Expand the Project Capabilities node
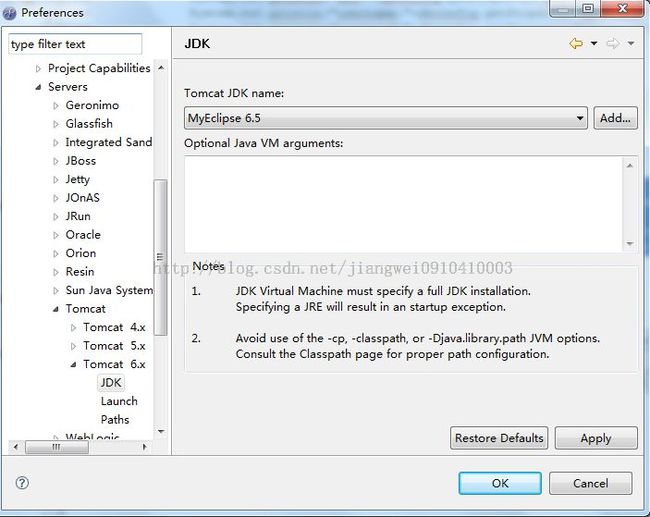This screenshot has width=650, height=517. (x=39, y=68)
